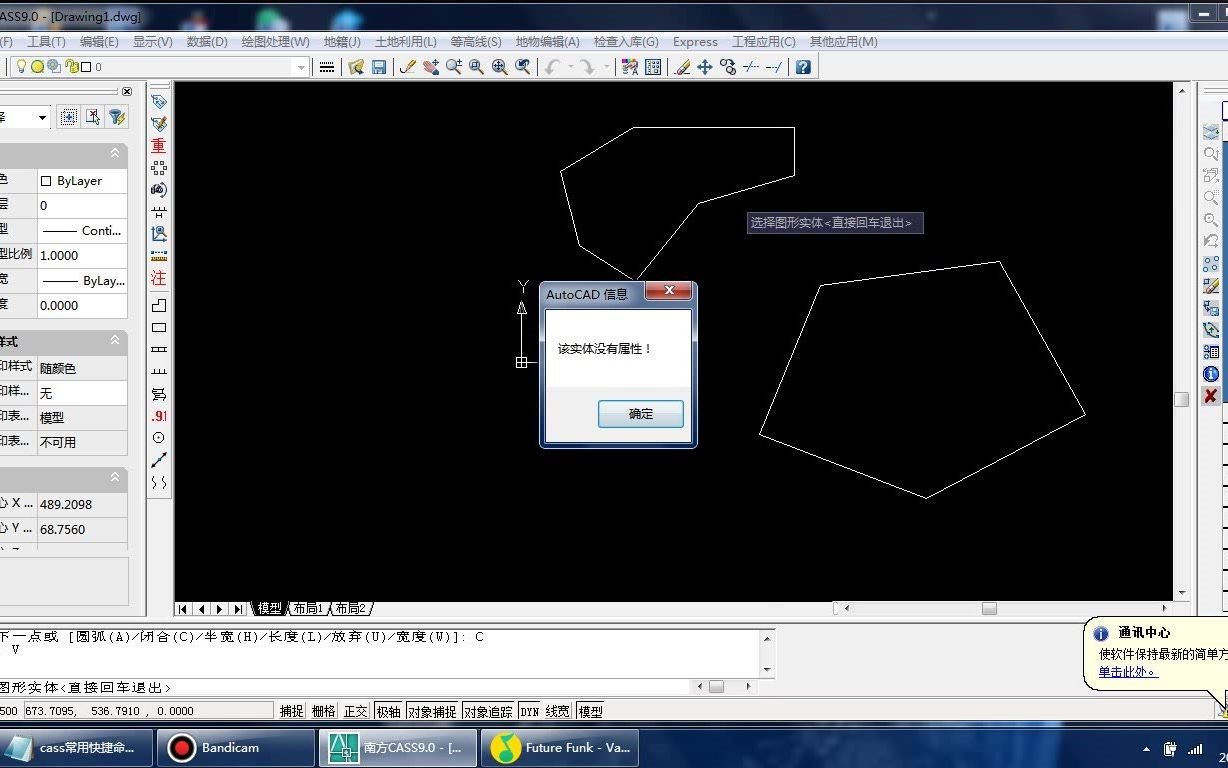Toggle 正交 ortho mode in status bar
This screenshot has width=1228, height=768.
356,711
